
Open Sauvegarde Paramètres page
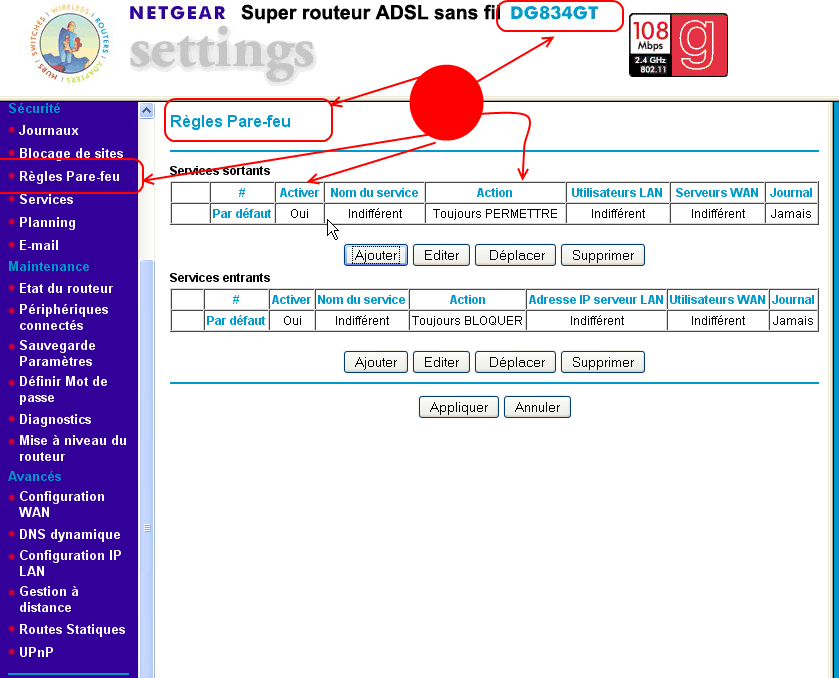(57, 353)
